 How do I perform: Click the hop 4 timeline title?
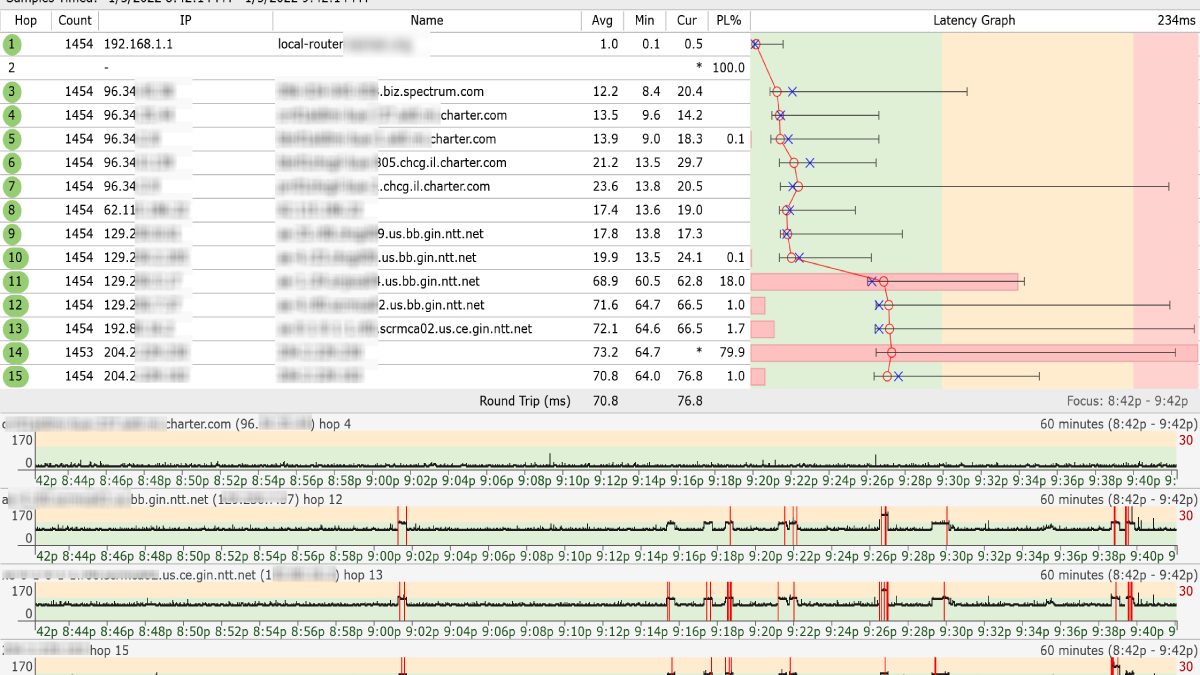tap(176, 424)
